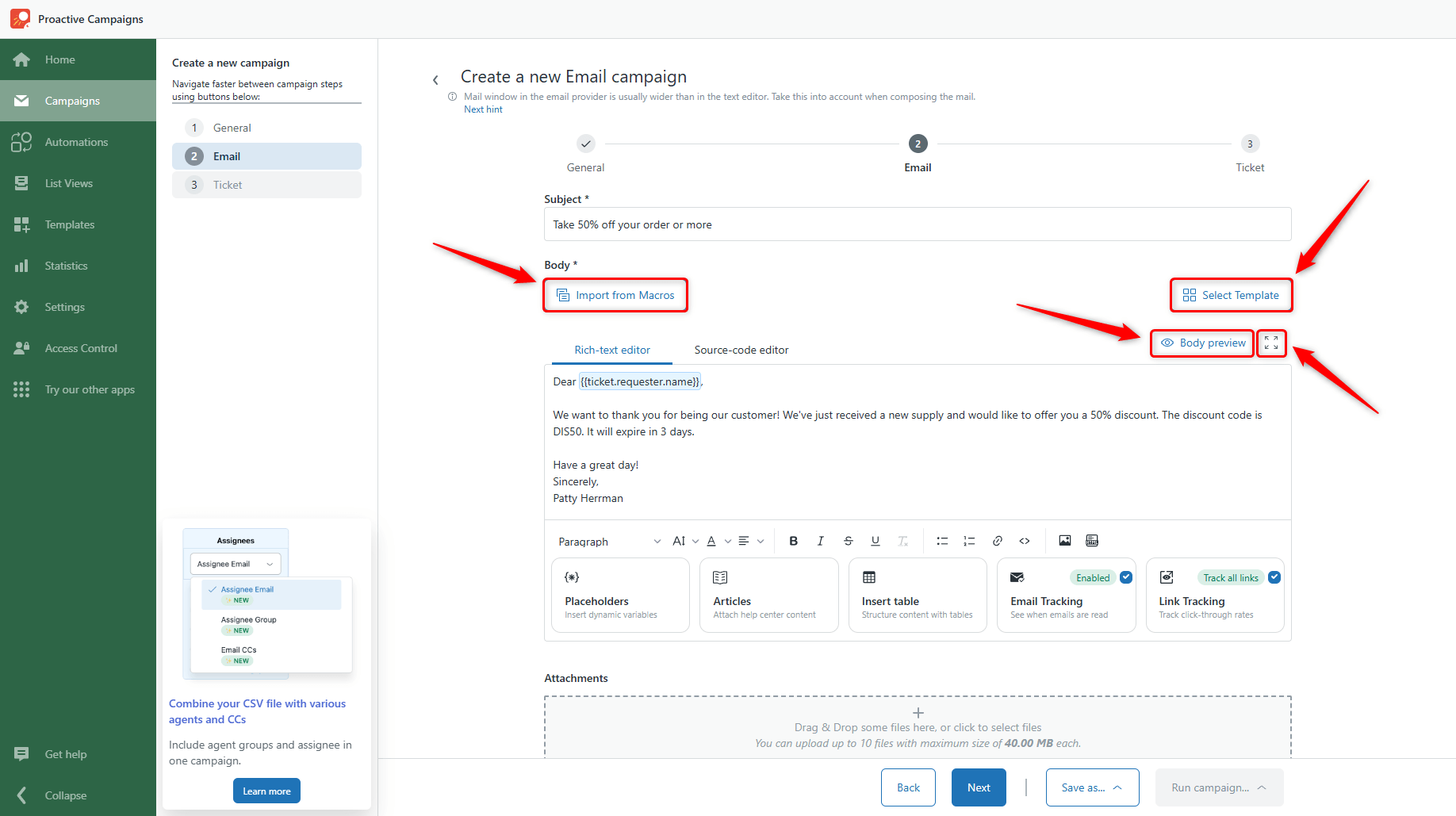Screen dimensions: 1456x816
Task: Click the fullscreen expand editor icon
Action: [1271, 343]
